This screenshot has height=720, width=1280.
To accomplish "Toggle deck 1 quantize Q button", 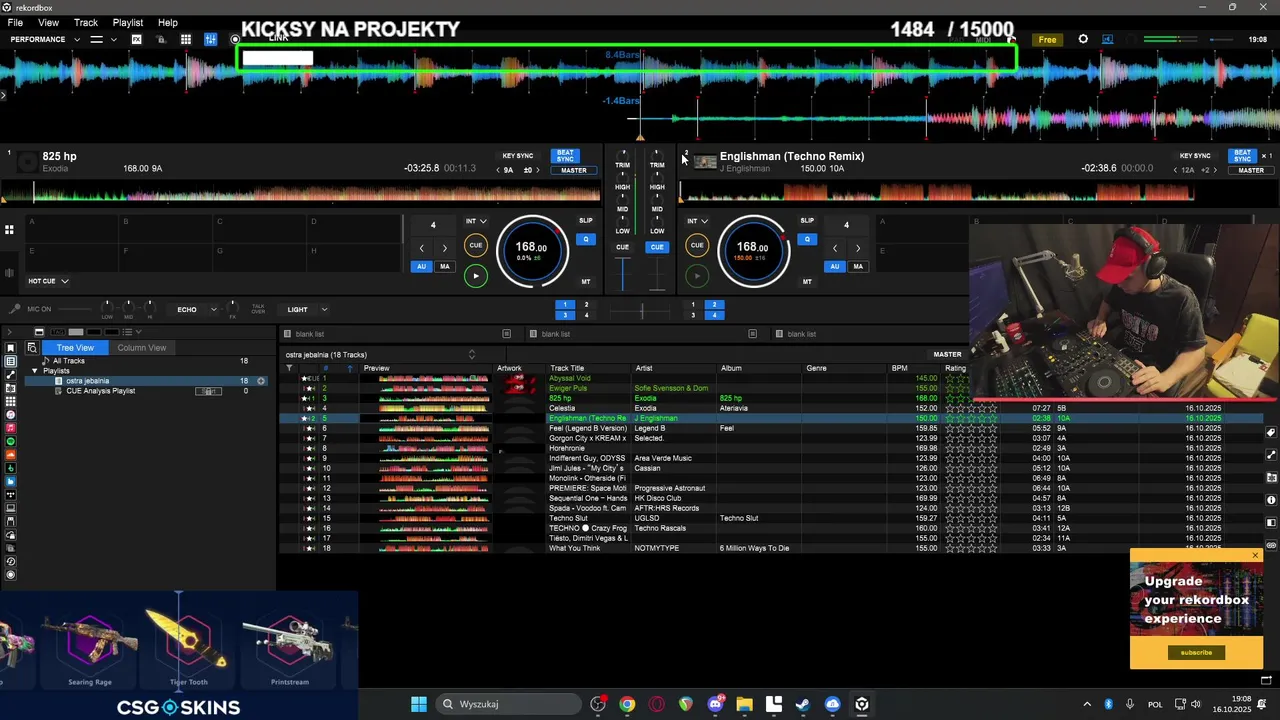I will coord(586,239).
